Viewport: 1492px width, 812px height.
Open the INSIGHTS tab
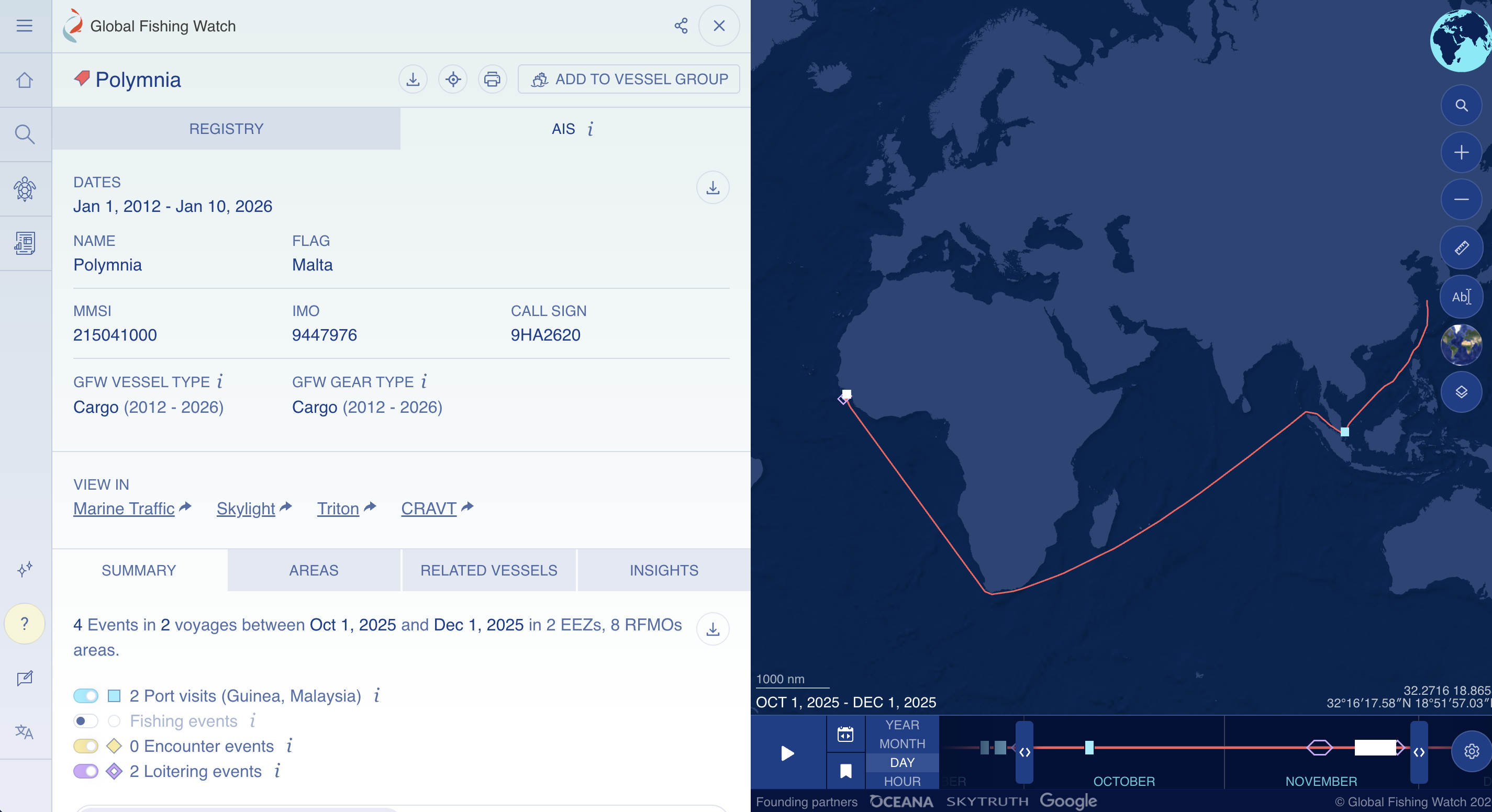664,570
